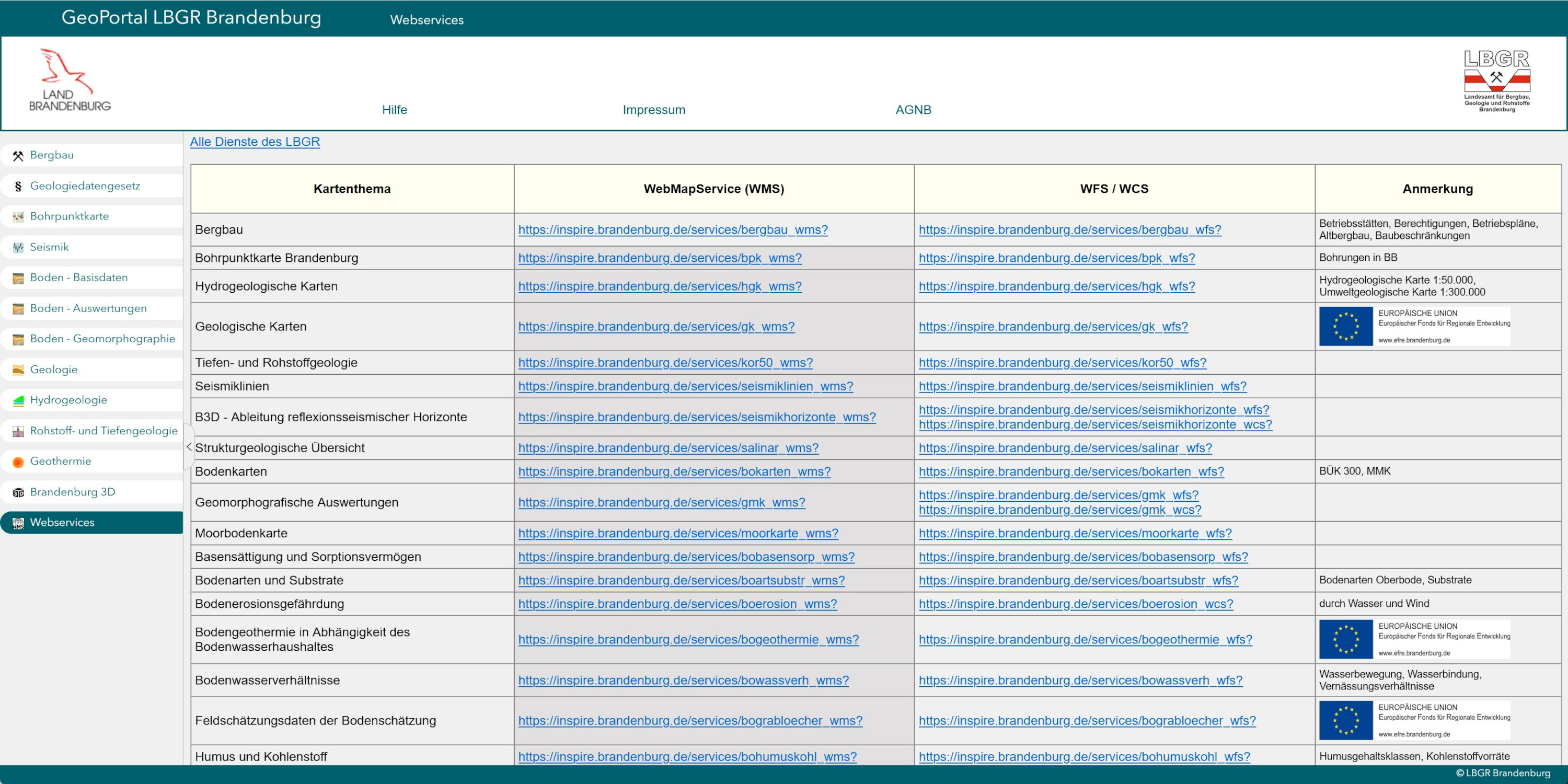Open the Impressum link
This screenshot has width=1568, height=784.
point(654,110)
